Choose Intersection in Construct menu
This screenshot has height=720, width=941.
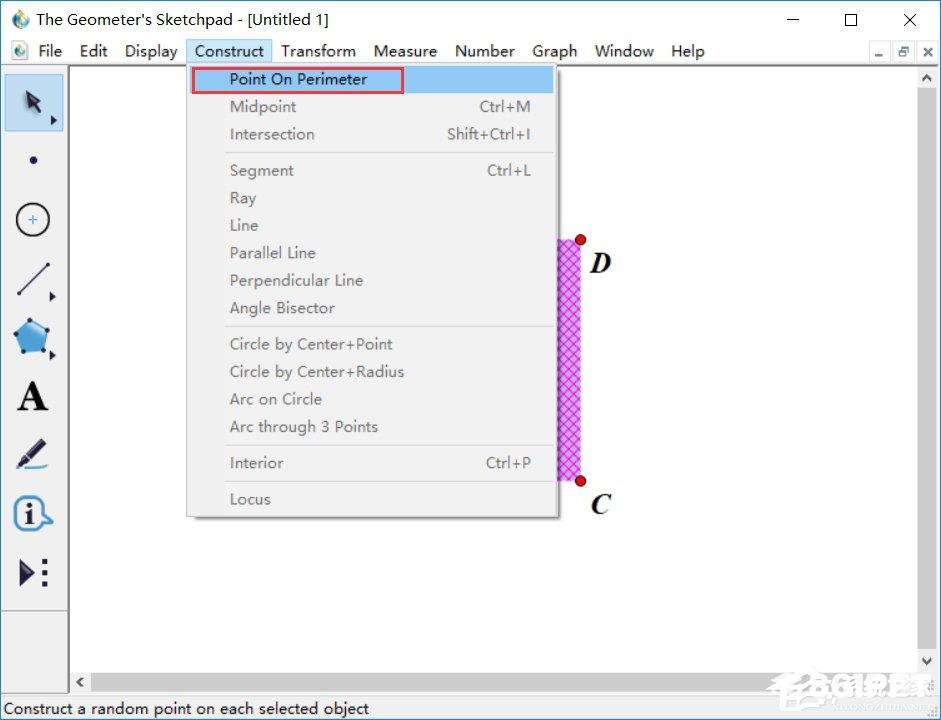pos(372,134)
